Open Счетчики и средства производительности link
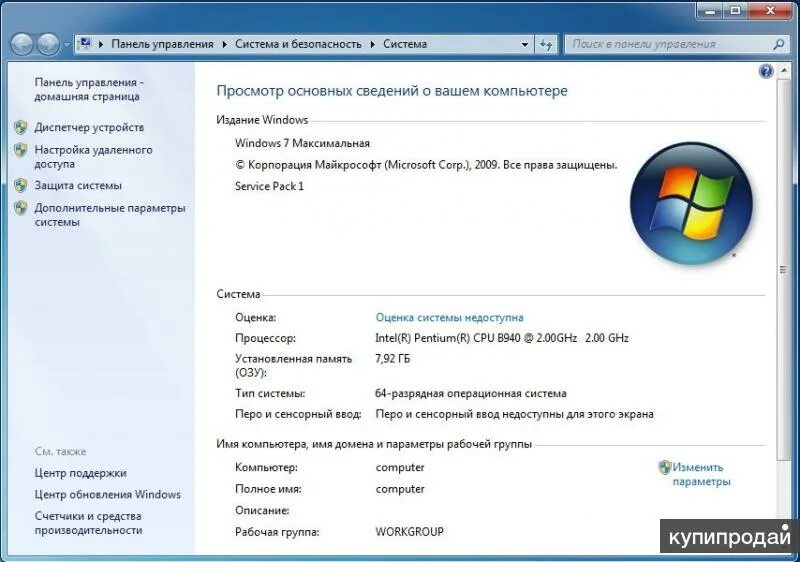 (x=88, y=523)
